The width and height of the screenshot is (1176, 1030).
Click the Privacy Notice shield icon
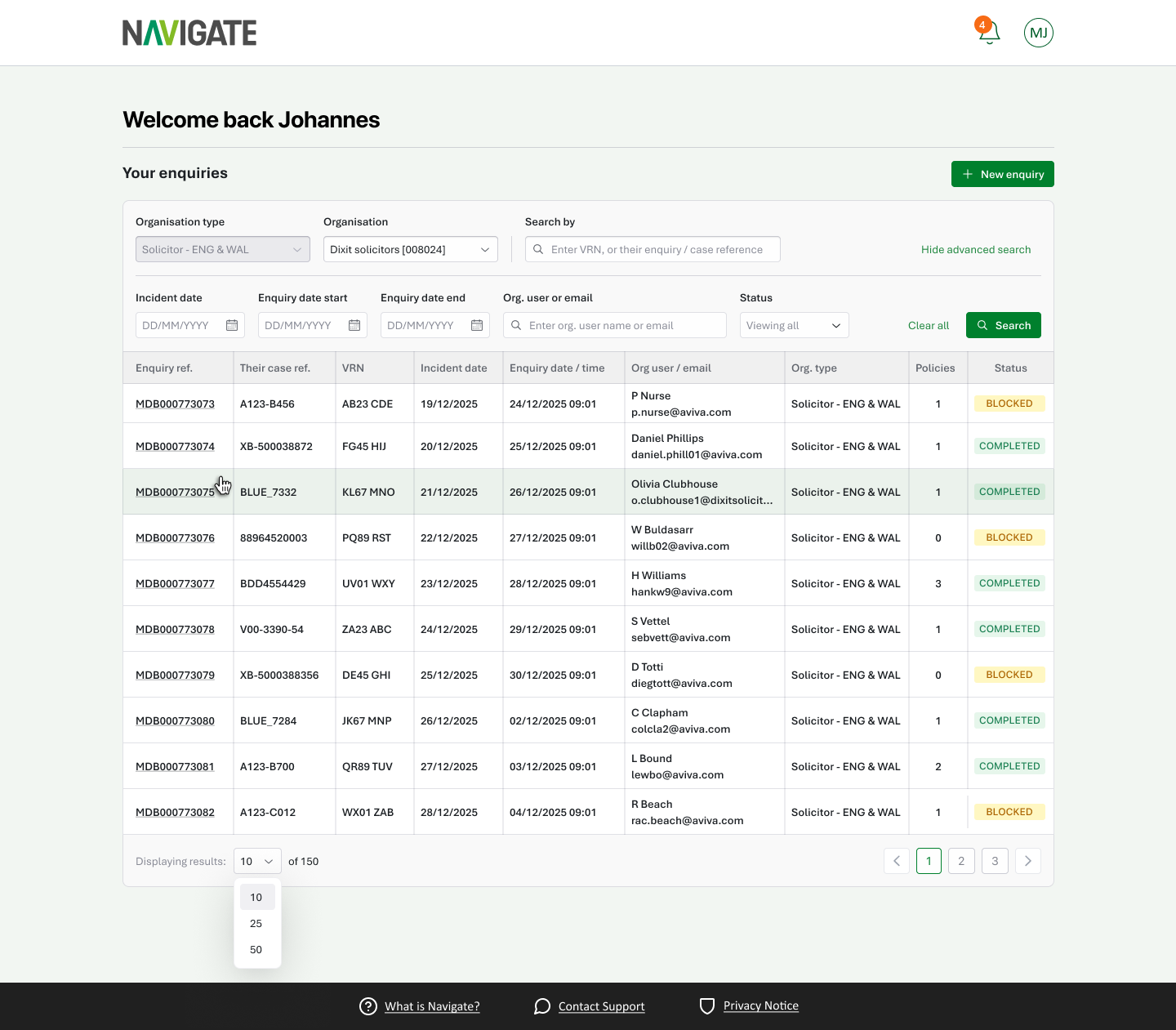[707, 1006]
